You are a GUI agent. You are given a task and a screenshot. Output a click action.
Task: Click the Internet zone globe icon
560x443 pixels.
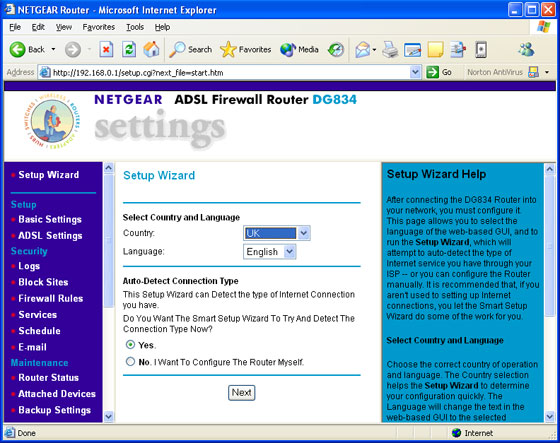click(456, 433)
